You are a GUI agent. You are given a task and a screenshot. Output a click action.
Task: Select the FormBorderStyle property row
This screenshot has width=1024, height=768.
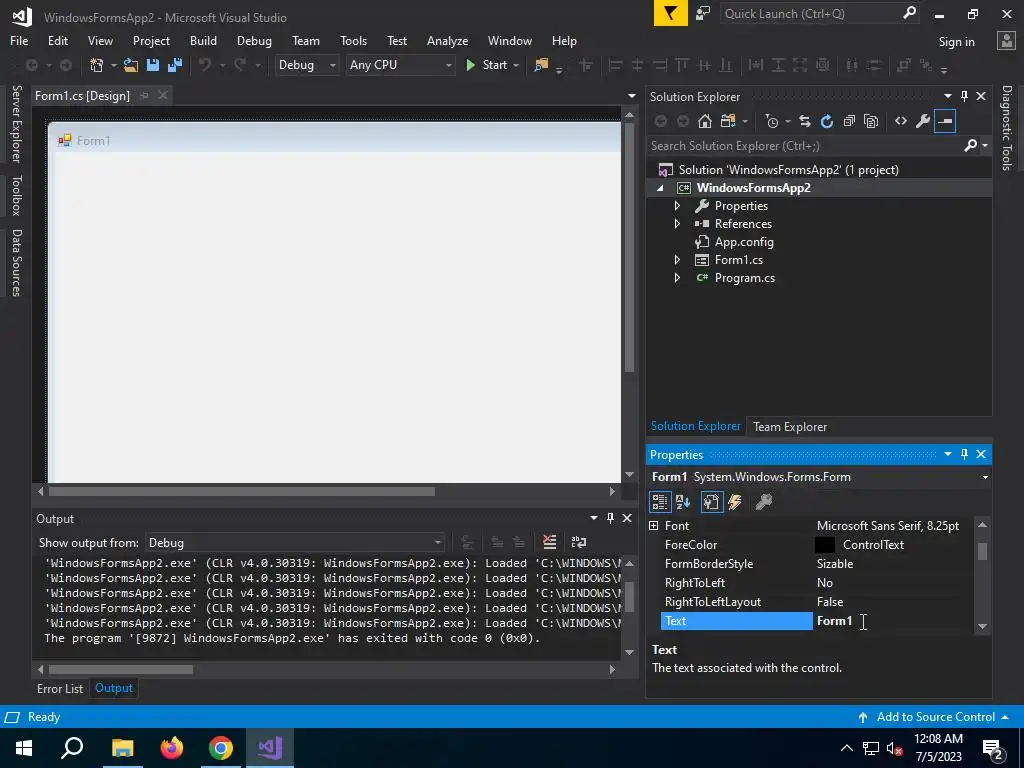[x=818, y=564]
